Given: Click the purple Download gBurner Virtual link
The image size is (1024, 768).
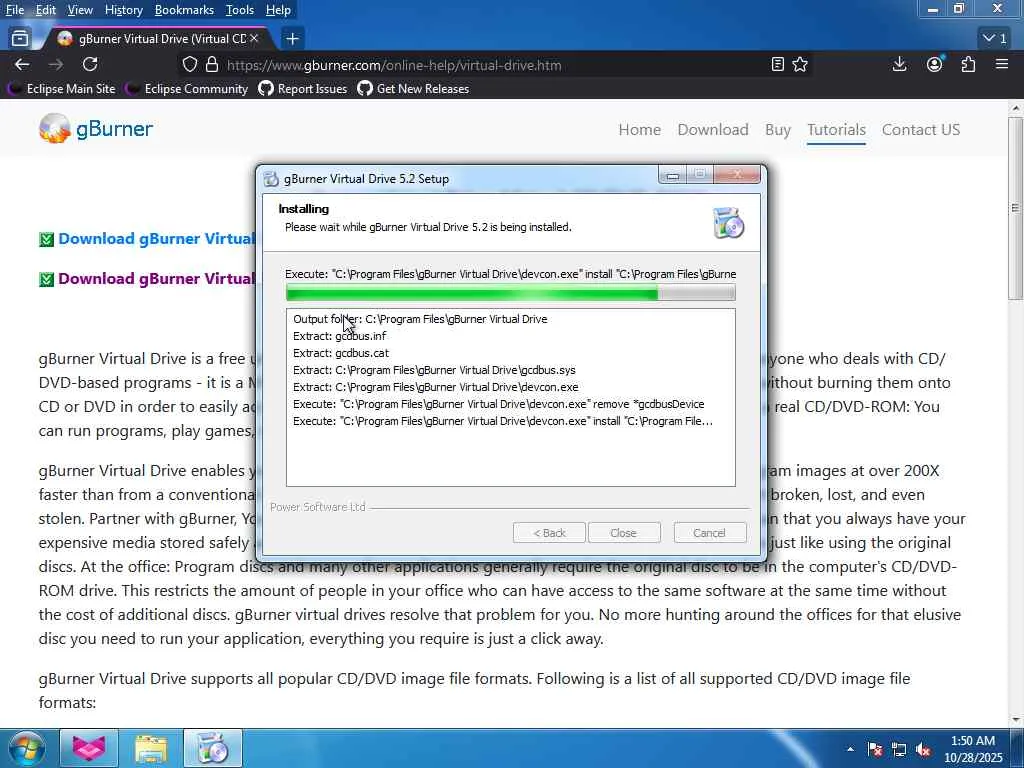Looking at the screenshot, I should pyautogui.click(x=156, y=279).
